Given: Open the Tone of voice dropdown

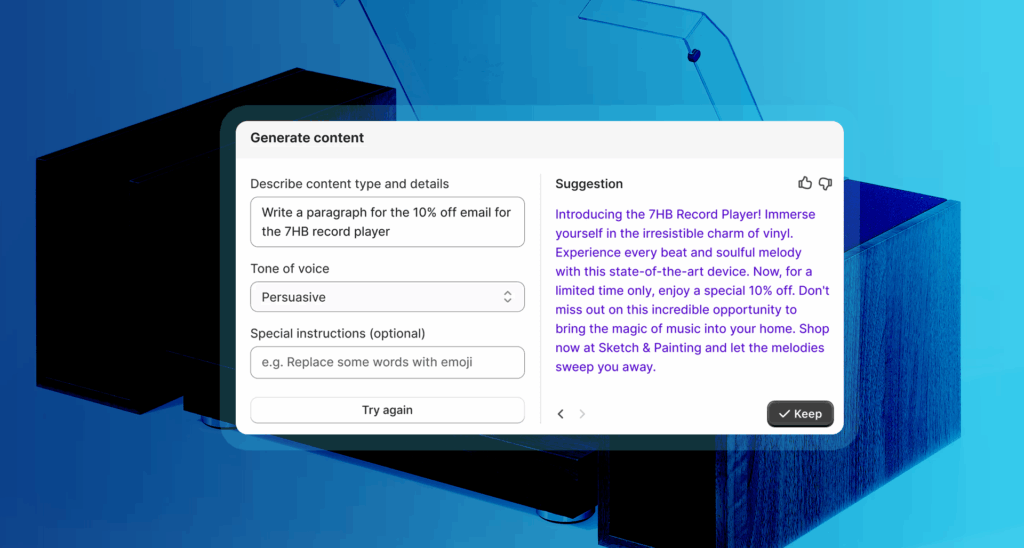Looking at the screenshot, I should pos(387,297).
